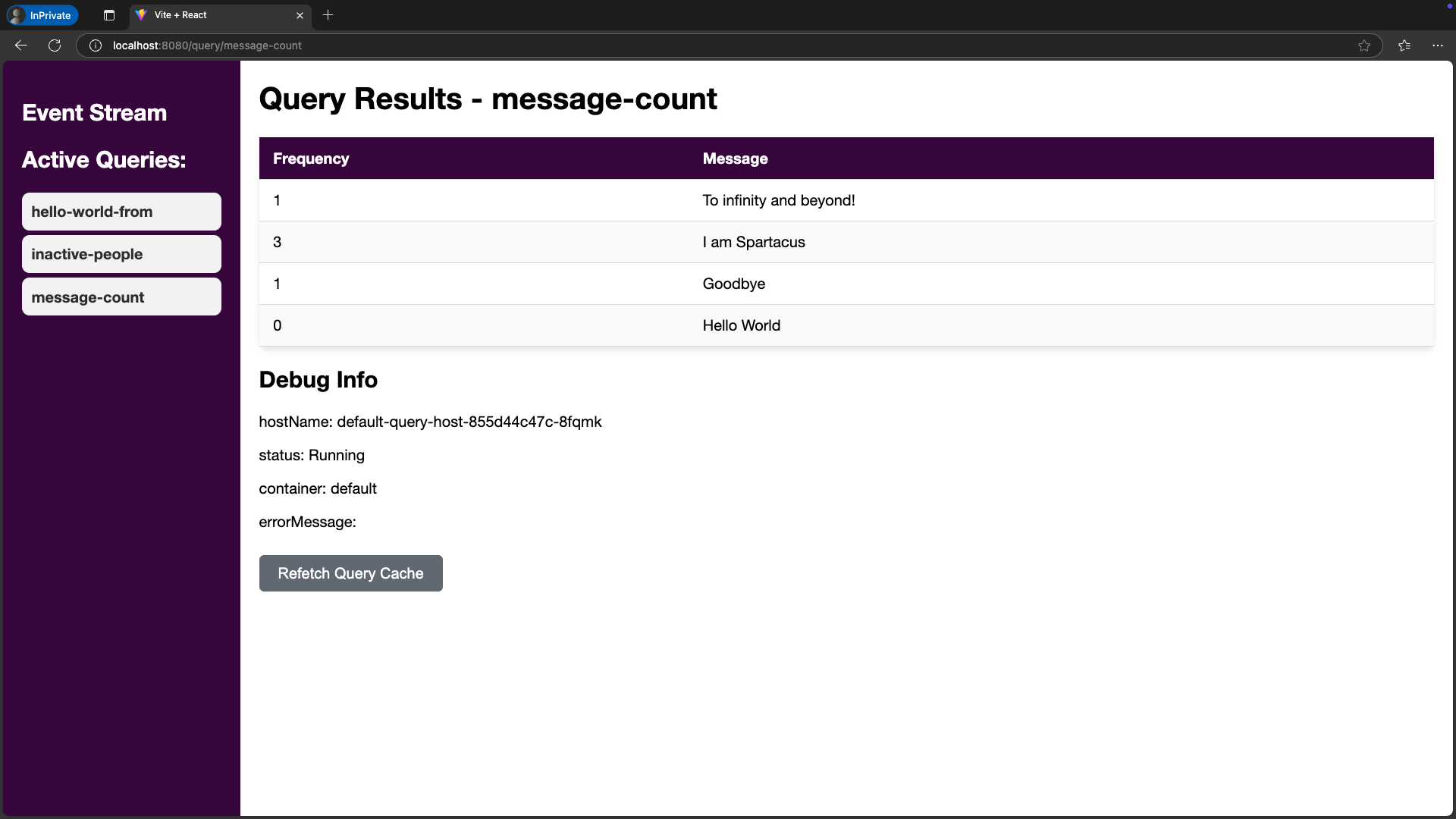Open a new browser tab with plus icon
Screen dimensions: 1456x819
point(328,15)
